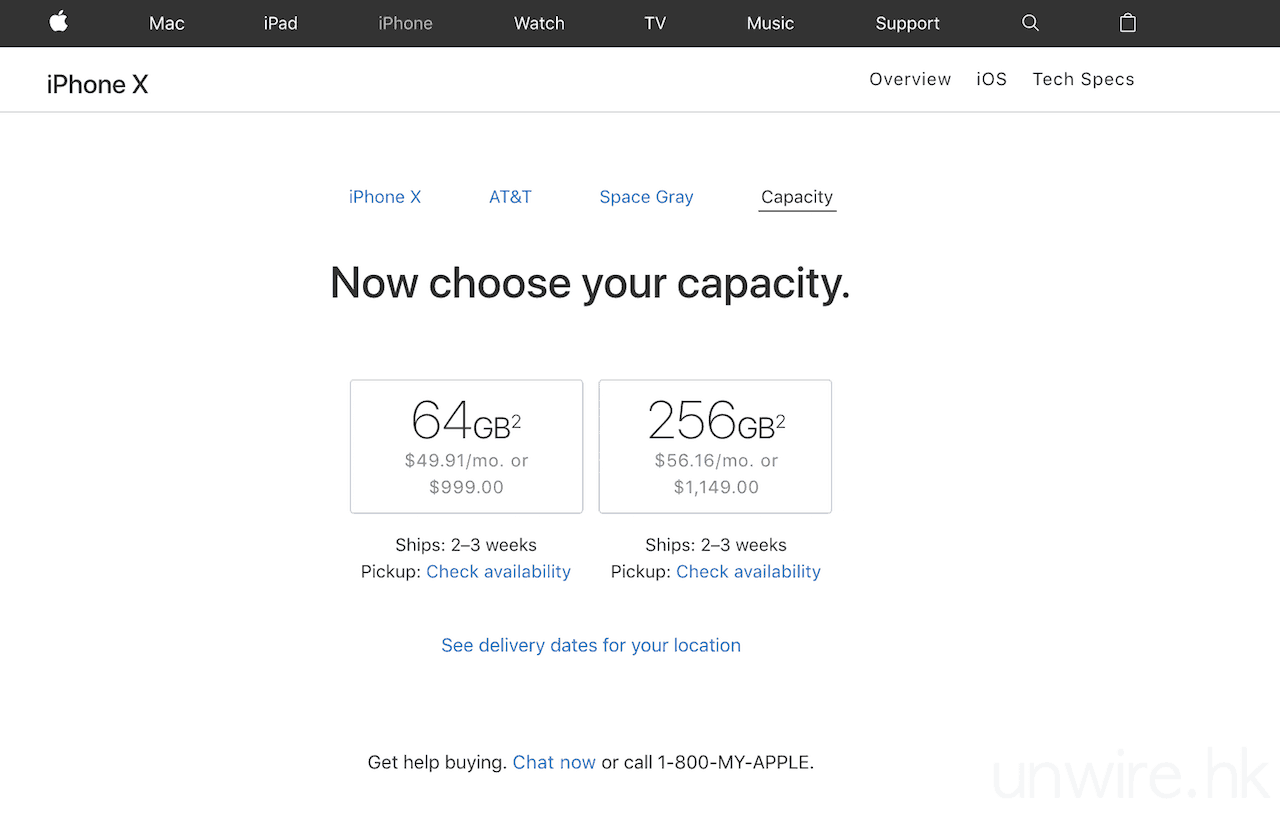Switch to the Tech Specs tab
Screen dimensions: 1280x825
[x=1083, y=80]
